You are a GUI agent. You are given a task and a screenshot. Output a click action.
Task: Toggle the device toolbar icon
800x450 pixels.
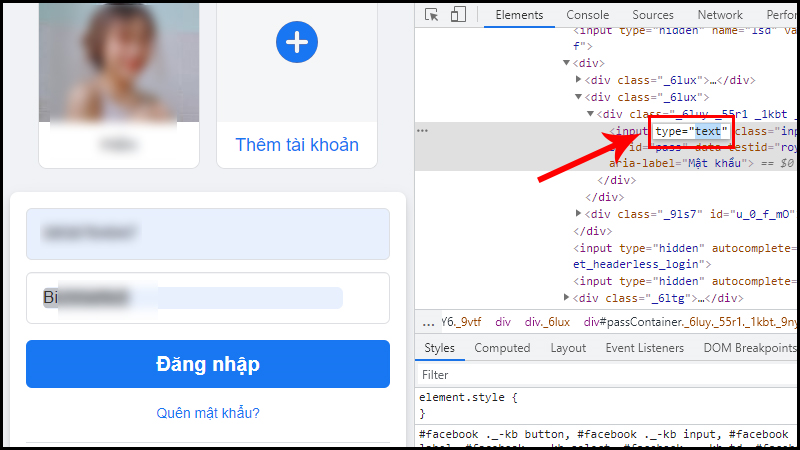click(x=458, y=14)
